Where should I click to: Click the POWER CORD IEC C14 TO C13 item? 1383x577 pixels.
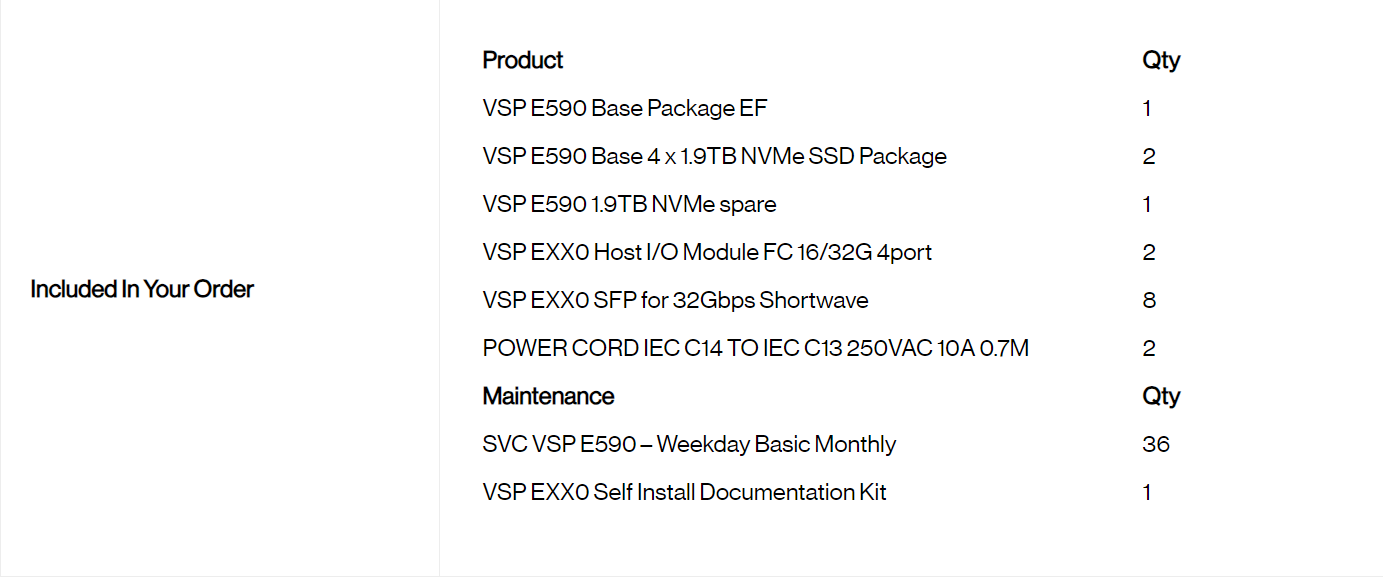pos(755,348)
